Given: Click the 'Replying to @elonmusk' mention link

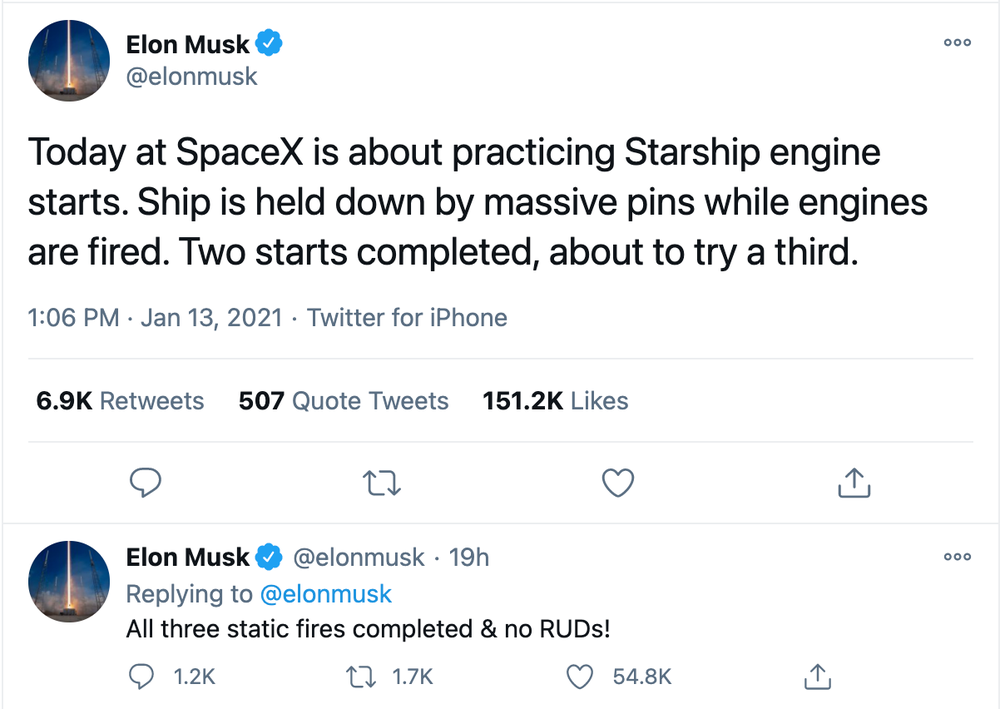Looking at the screenshot, I should [x=325, y=594].
